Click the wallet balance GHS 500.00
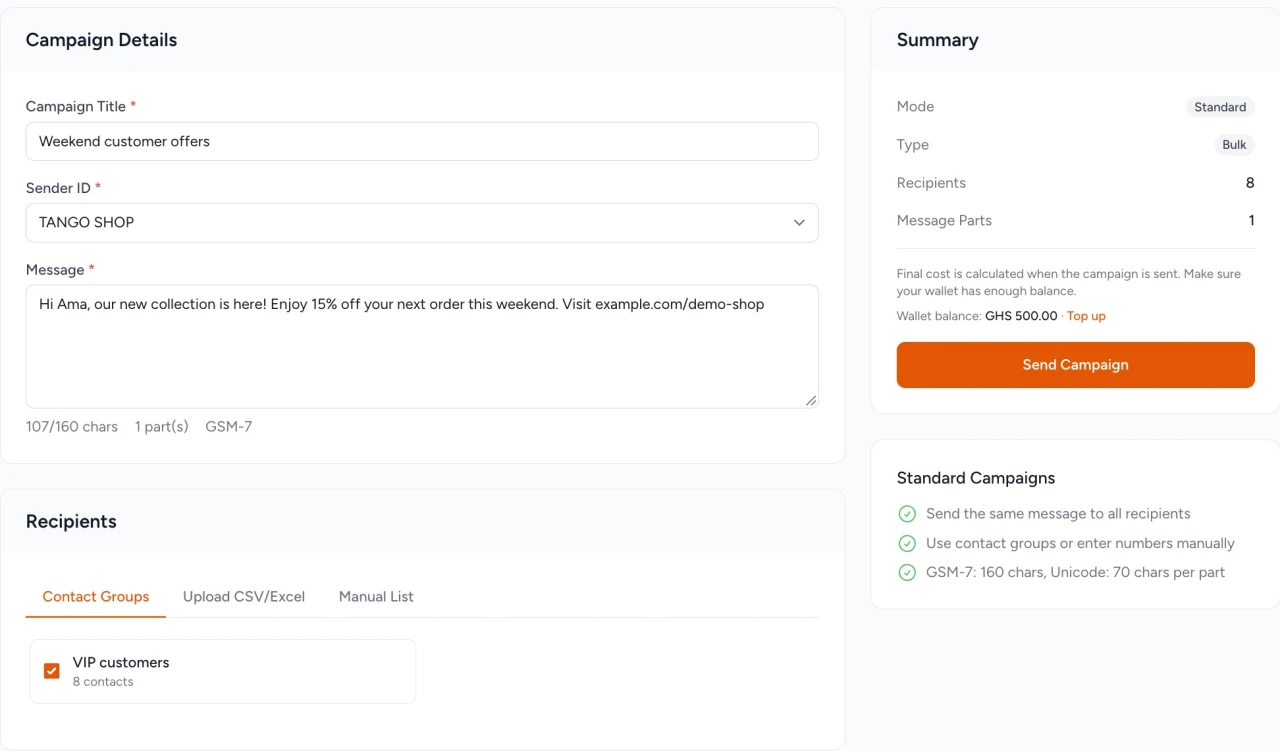Viewport: 1280px width, 751px height. click(1021, 316)
